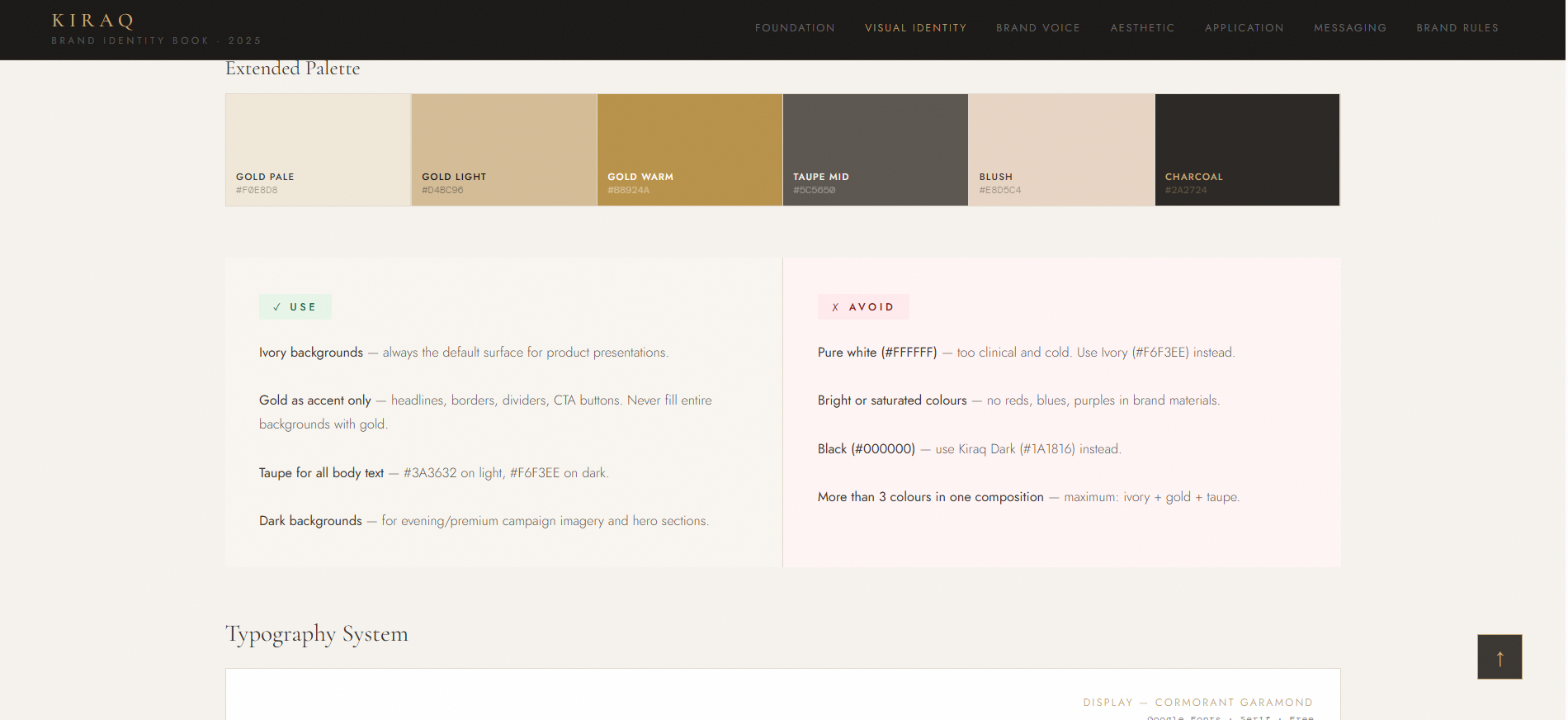The width and height of the screenshot is (1568, 720).
Task: Select the Charcoal swatch
Action: coord(1247,149)
